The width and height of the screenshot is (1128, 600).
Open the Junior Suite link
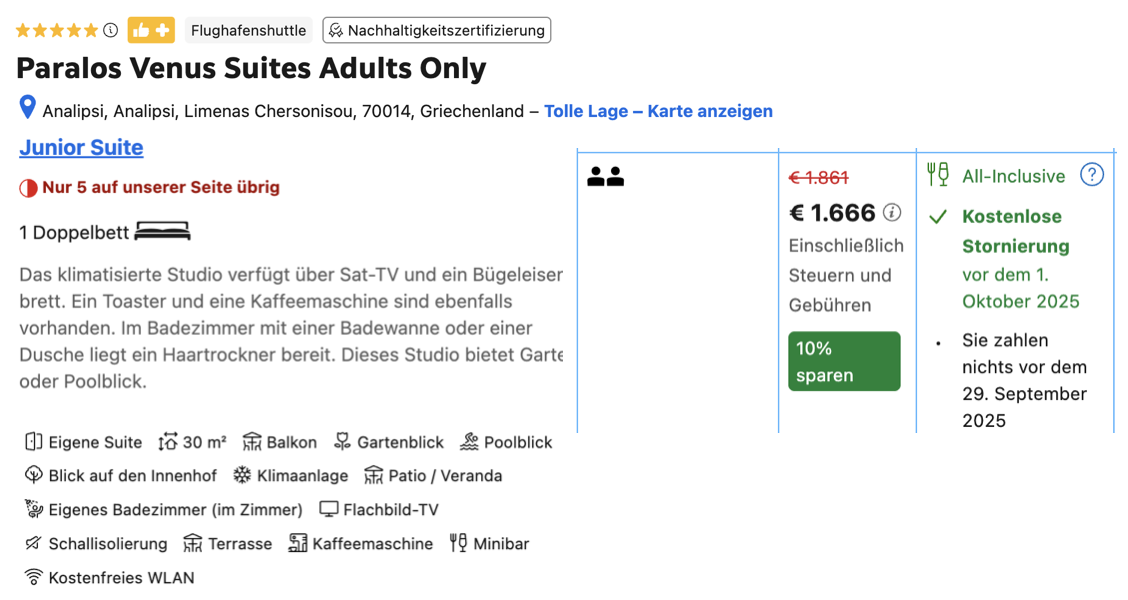[x=81, y=147]
